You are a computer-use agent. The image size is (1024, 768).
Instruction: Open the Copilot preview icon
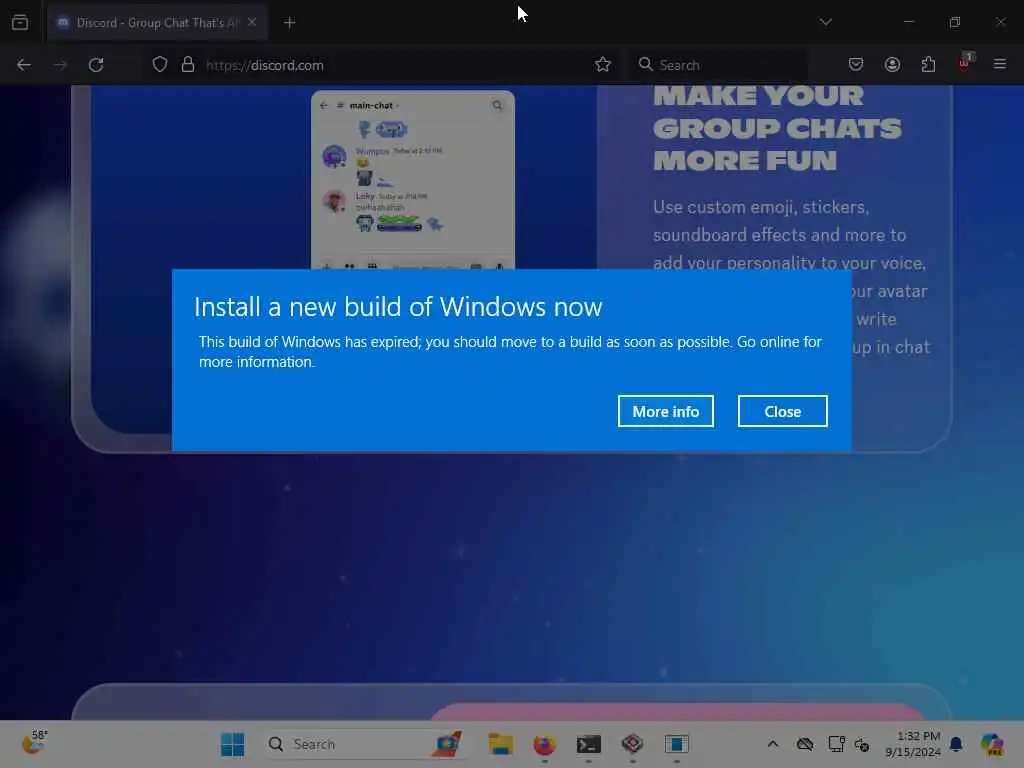(x=992, y=744)
